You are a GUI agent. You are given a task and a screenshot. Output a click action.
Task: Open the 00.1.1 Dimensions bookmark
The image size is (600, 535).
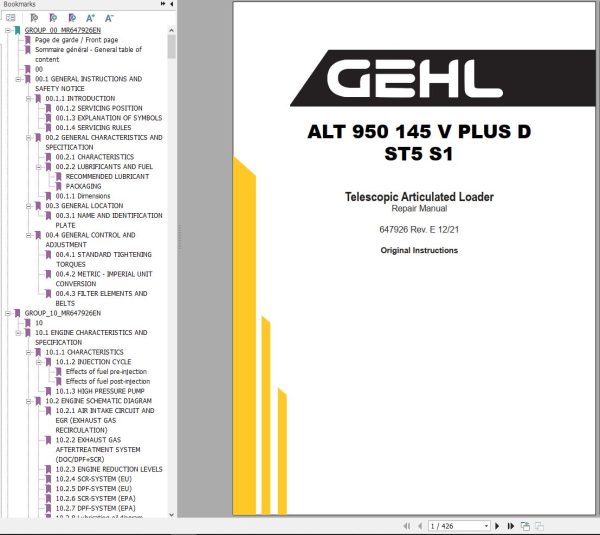[x=83, y=196]
